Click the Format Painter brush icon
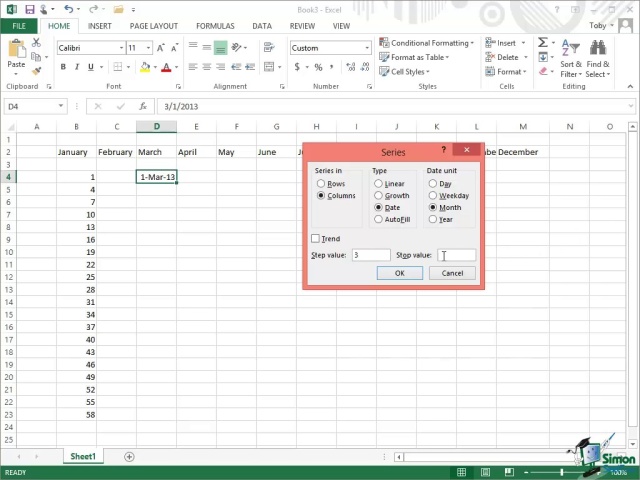This screenshot has width=640, height=480. click(x=36, y=71)
